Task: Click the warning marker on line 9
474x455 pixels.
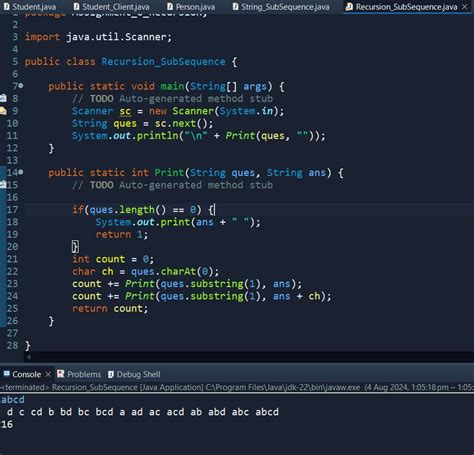Action: pyautogui.click(x=3, y=111)
